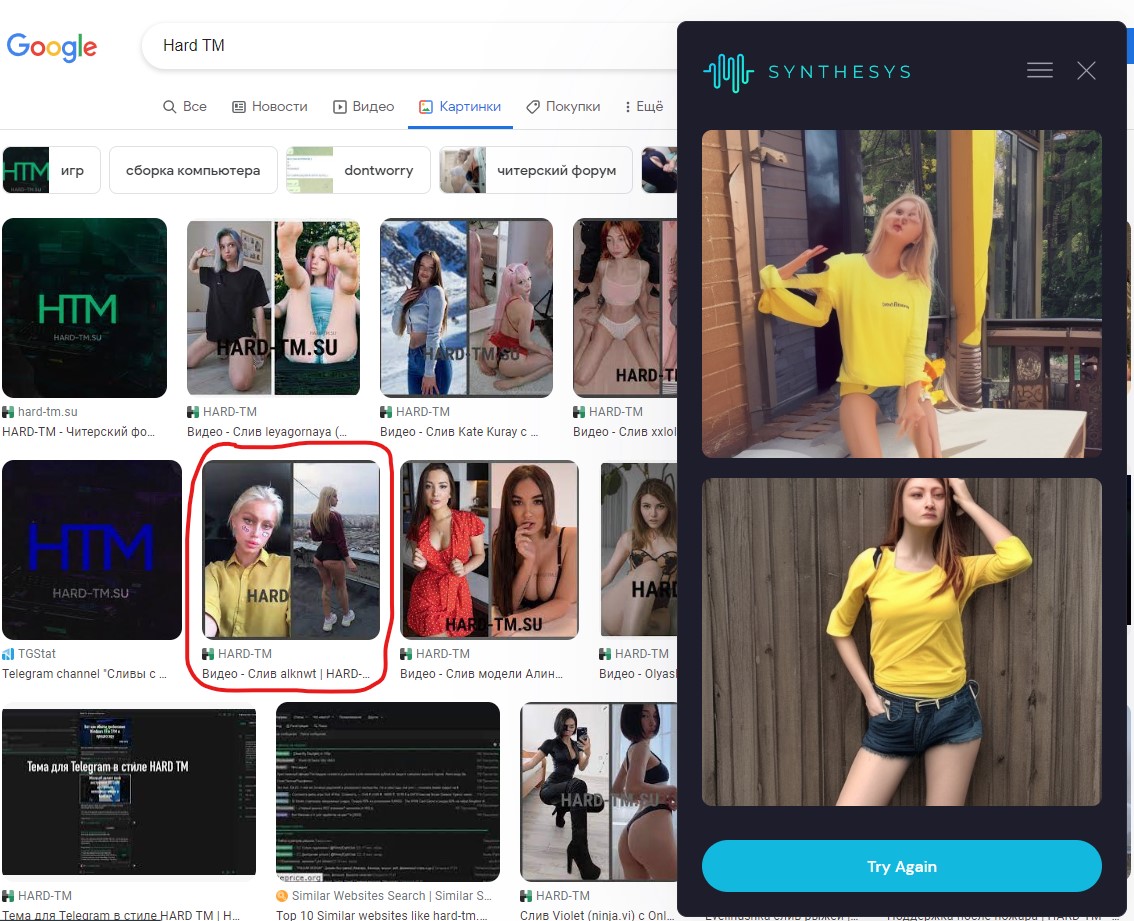The width and height of the screenshot is (1134, 921).
Task: Click the TGStat source label
Action: [x=37, y=654]
